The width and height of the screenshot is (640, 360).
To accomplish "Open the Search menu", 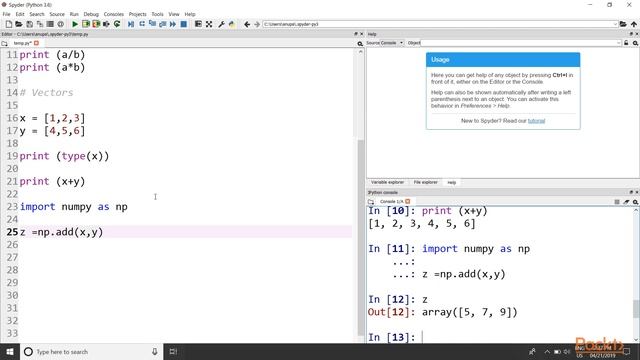I will (37, 14).
